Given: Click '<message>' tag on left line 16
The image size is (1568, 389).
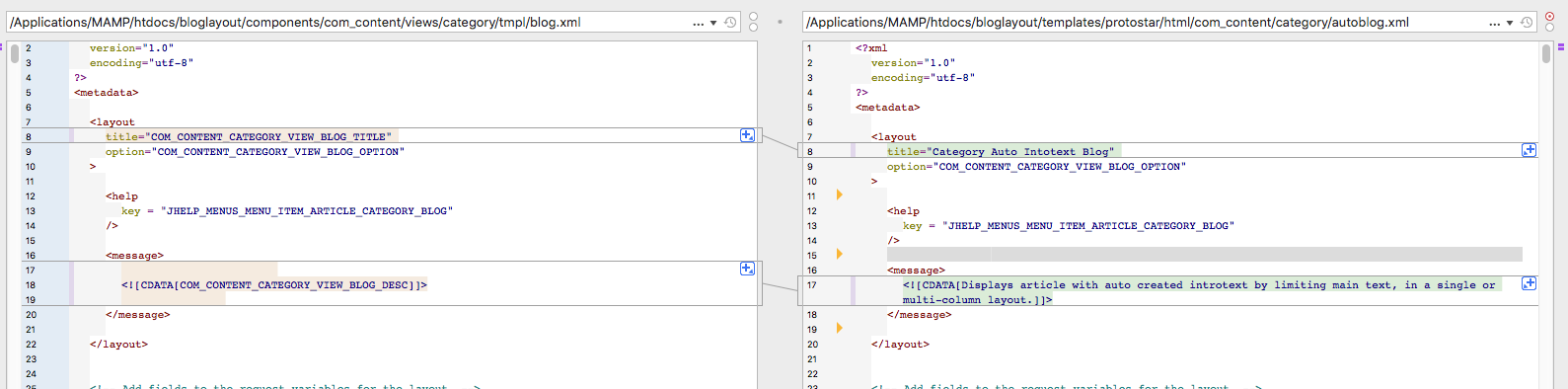Looking at the screenshot, I should coord(135,255).
